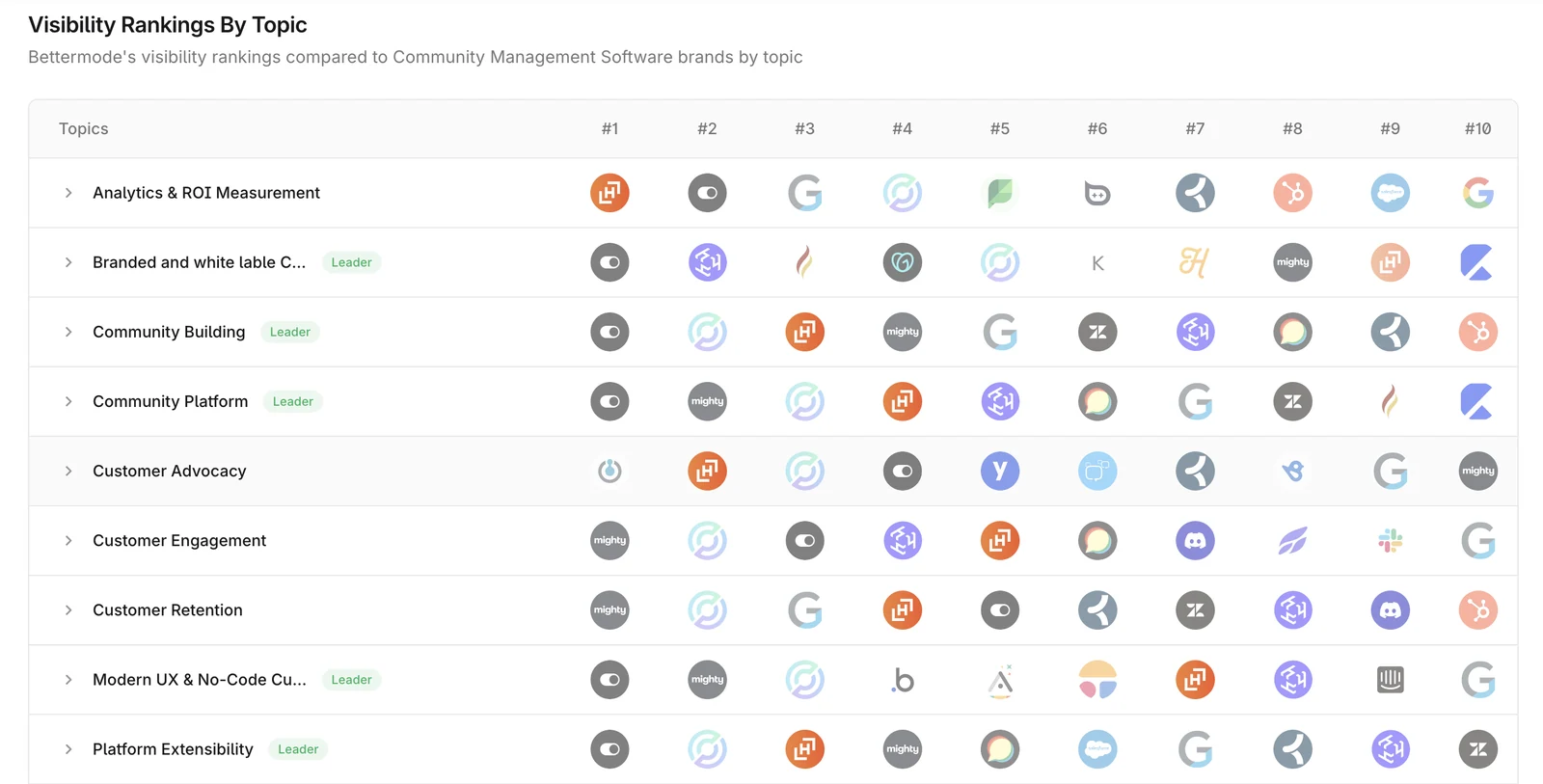Screen dimensions: 1543x784
Task: Click the #10 column header
Action: [1477, 128]
